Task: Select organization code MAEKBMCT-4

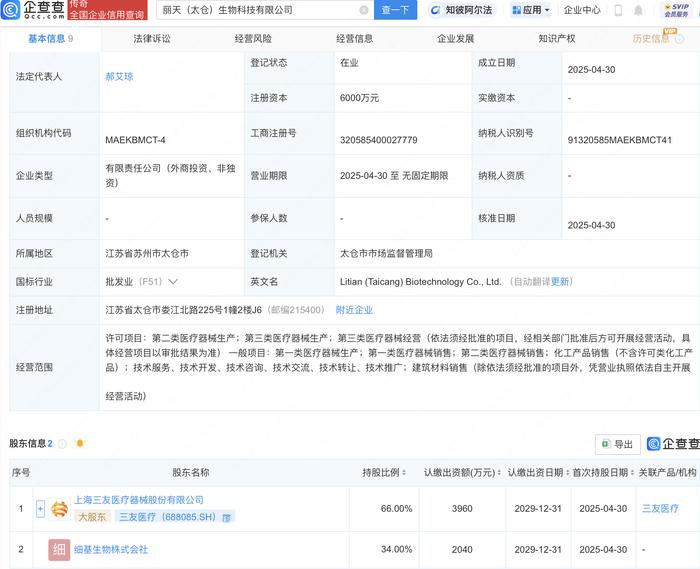Action: point(135,140)
